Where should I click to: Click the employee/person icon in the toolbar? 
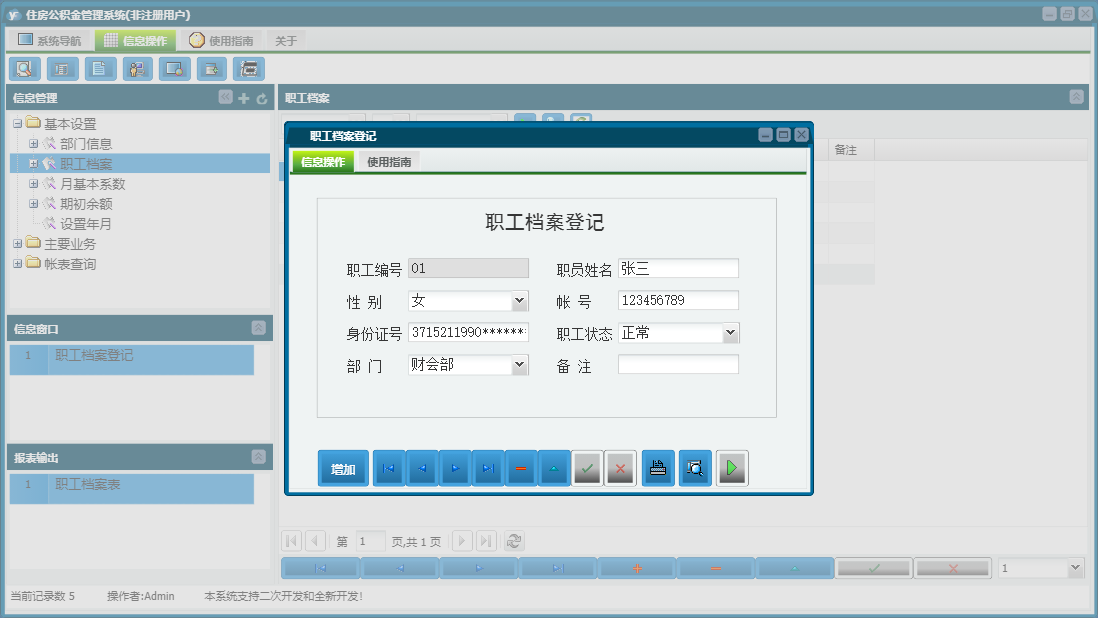137,68
